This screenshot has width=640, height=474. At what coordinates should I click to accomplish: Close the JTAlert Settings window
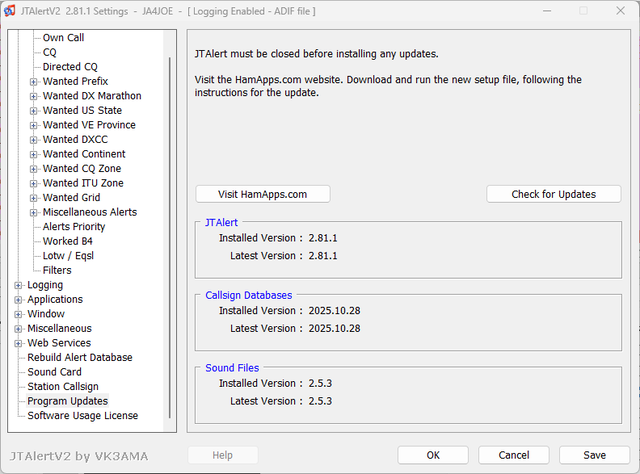pyautogui.click(x=620, y=11)
